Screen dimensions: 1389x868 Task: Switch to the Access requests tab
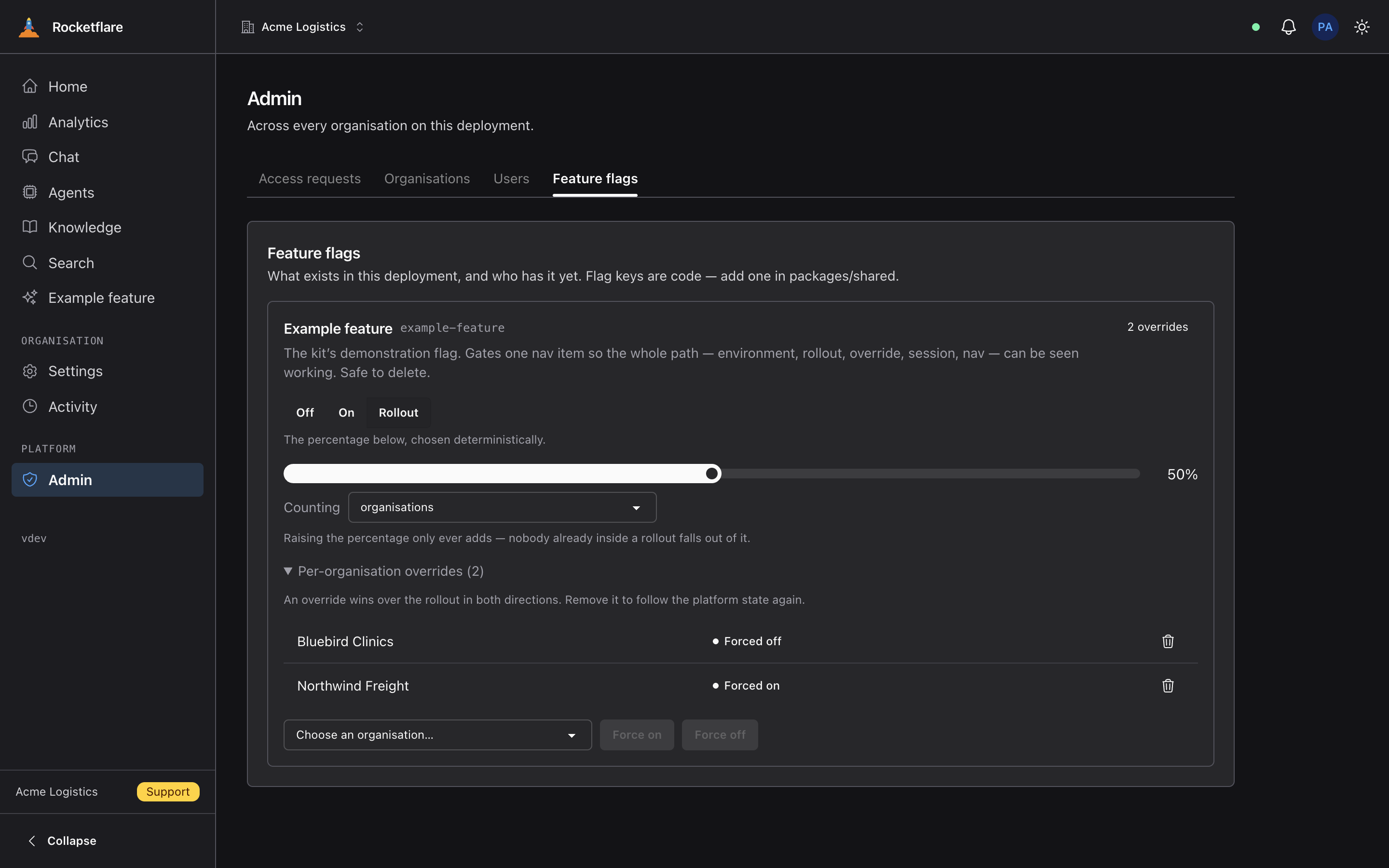click(x=309, y=178)
